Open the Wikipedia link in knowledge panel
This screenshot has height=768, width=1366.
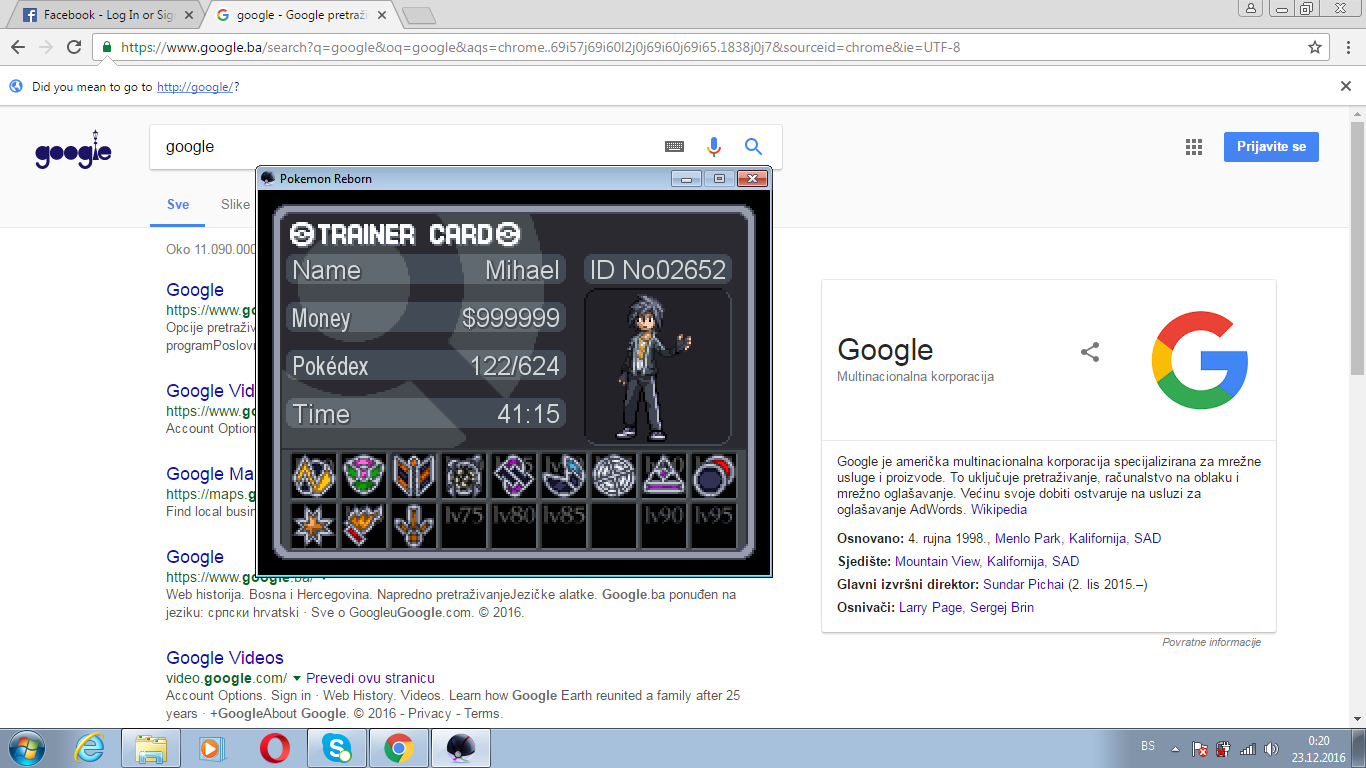[999, 510]
